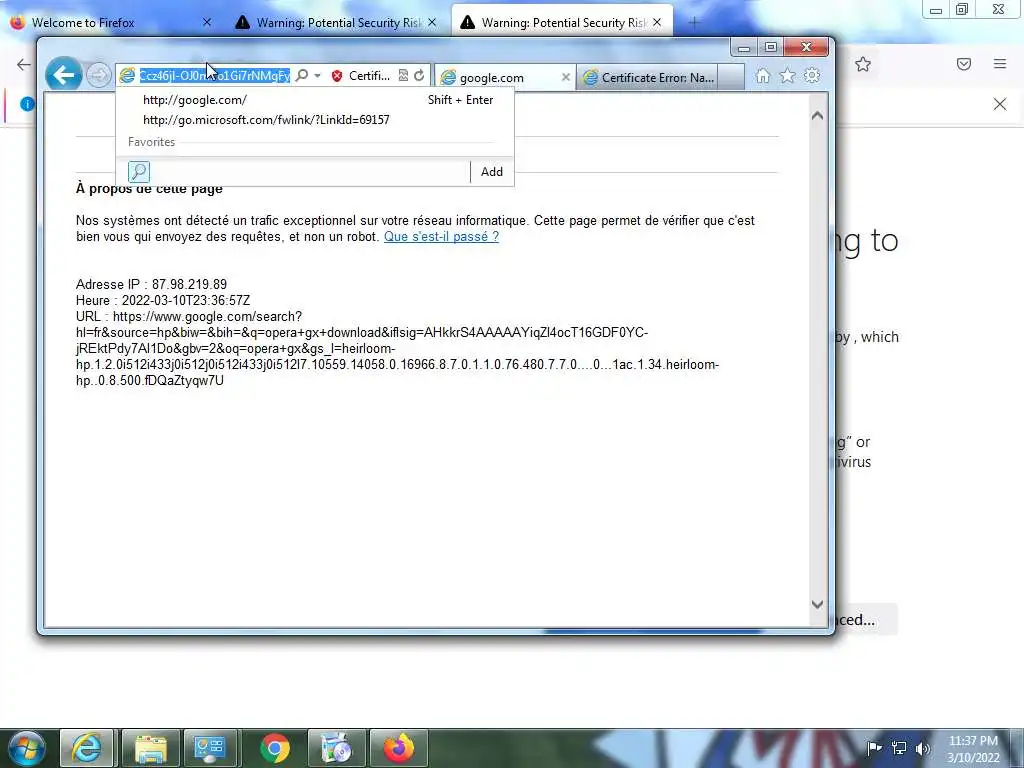
Task: Maximize the Internet Explorer window
Action: 771,48
